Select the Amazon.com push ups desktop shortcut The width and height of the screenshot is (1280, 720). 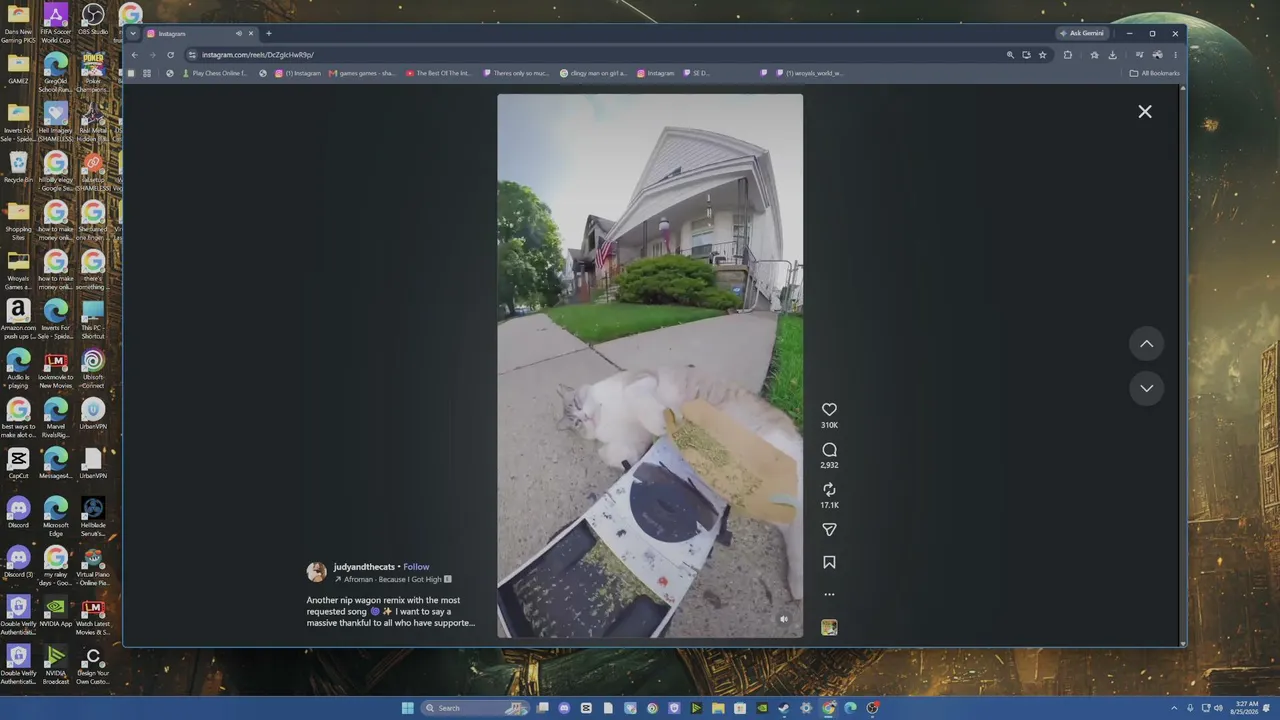(x=18, y=320)
